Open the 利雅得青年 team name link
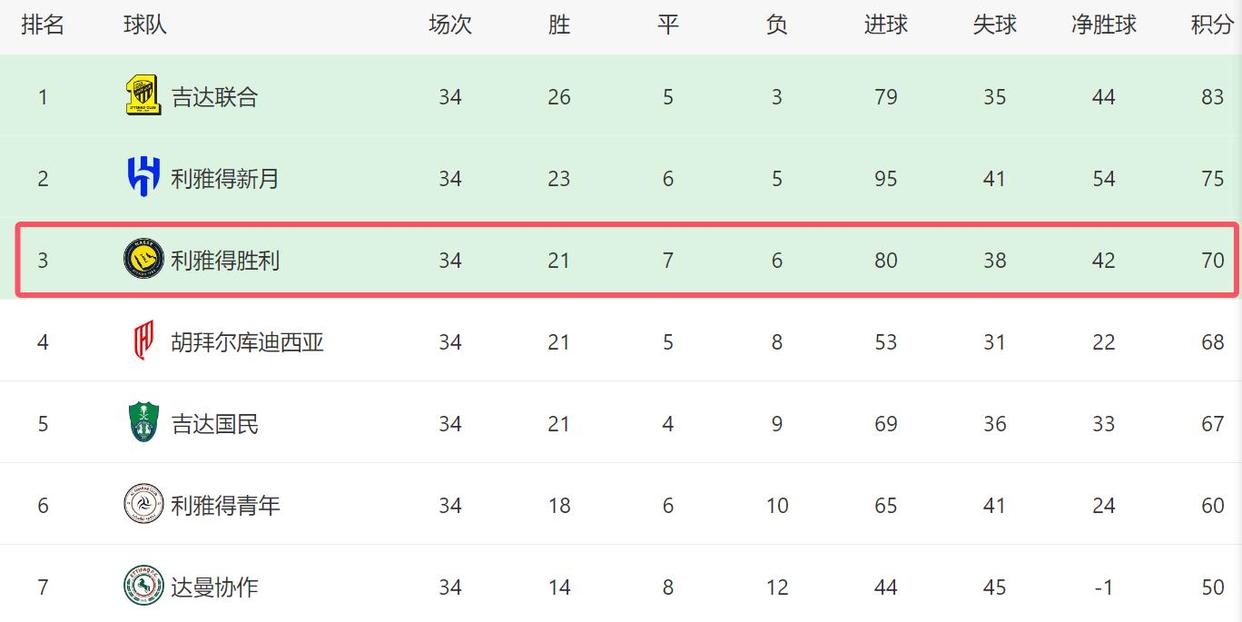1242x622 pixels. pos(226,505)
